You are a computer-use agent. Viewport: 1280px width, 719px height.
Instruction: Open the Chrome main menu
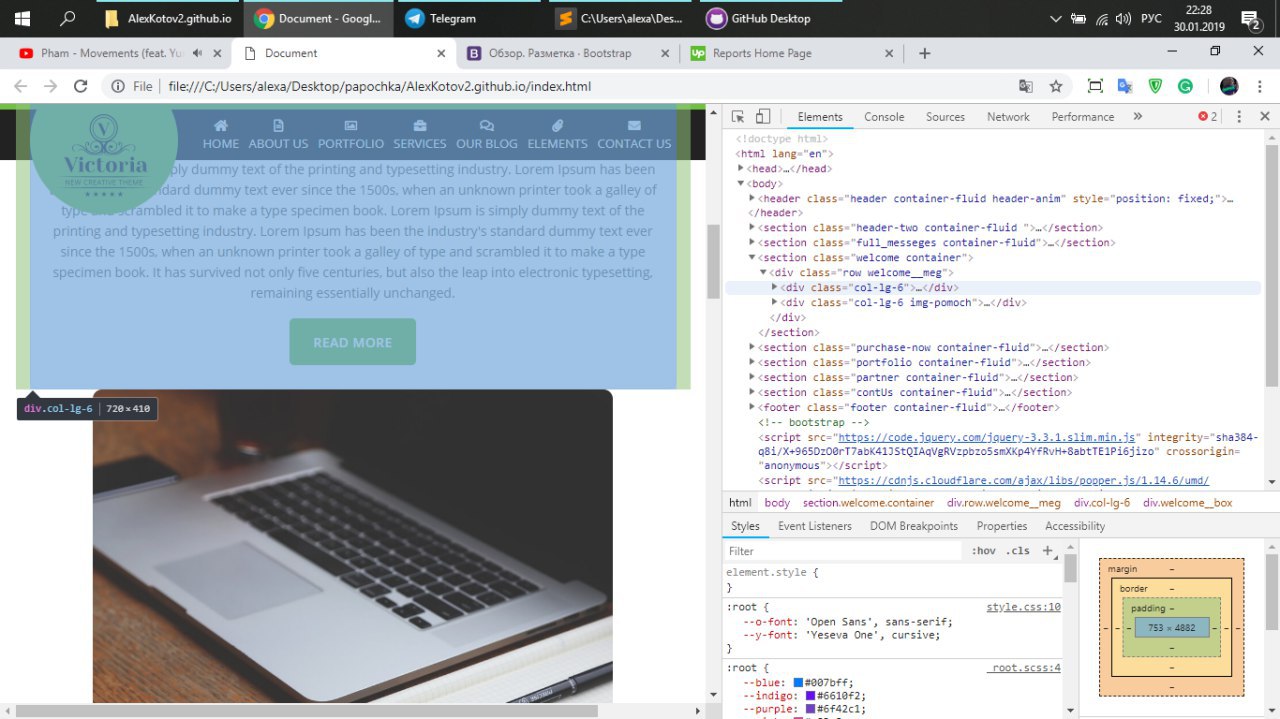(x=1260, y=86)
